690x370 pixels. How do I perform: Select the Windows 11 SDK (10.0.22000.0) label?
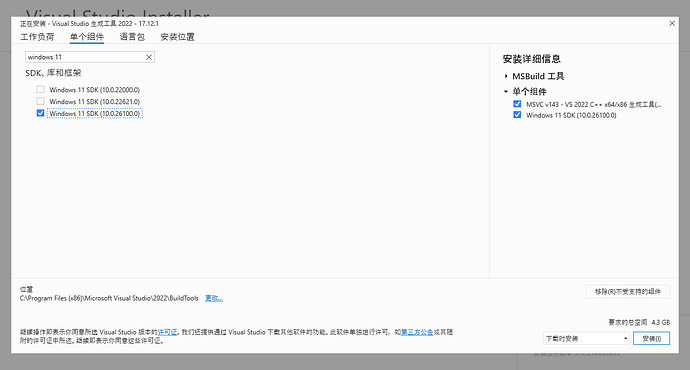click(x=95, y=90)
